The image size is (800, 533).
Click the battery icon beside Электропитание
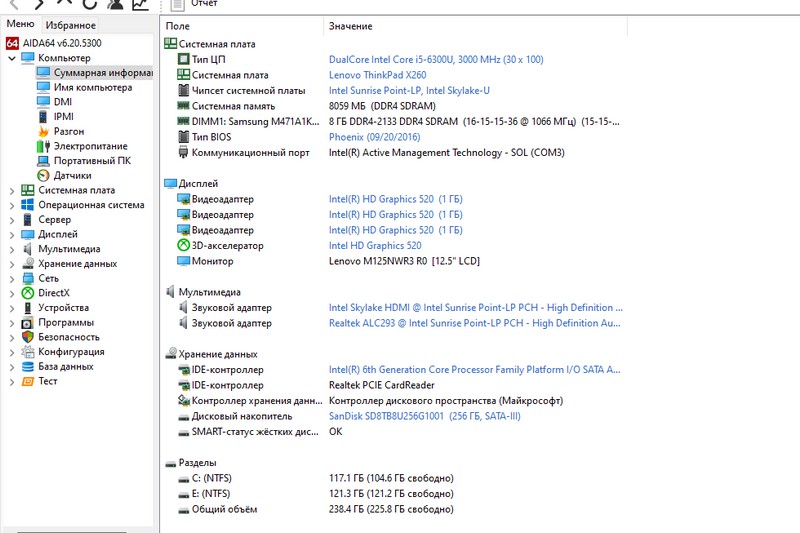[x=43, y=146]
